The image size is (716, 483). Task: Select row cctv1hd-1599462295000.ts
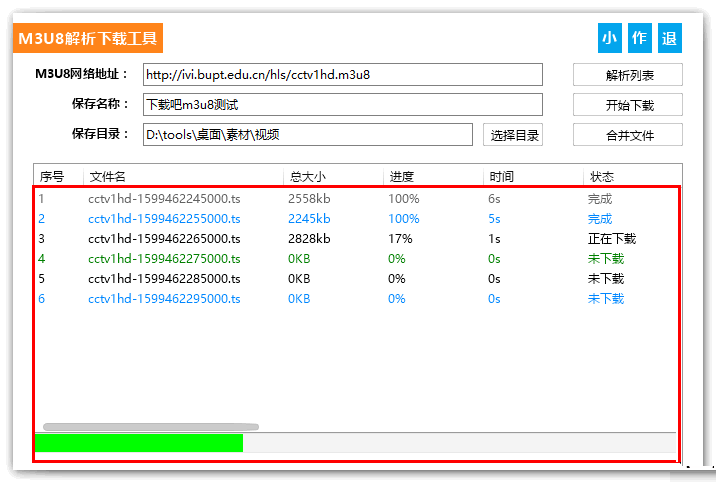[356, 299]
